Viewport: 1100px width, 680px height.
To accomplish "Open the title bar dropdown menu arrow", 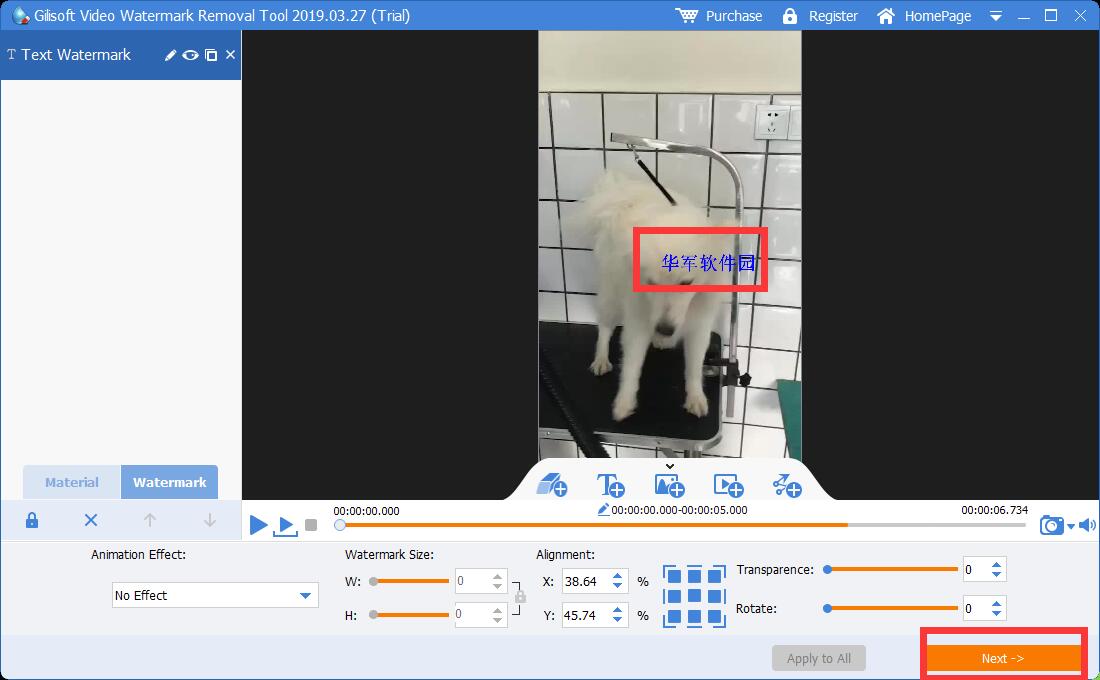I will coord(995,15).
